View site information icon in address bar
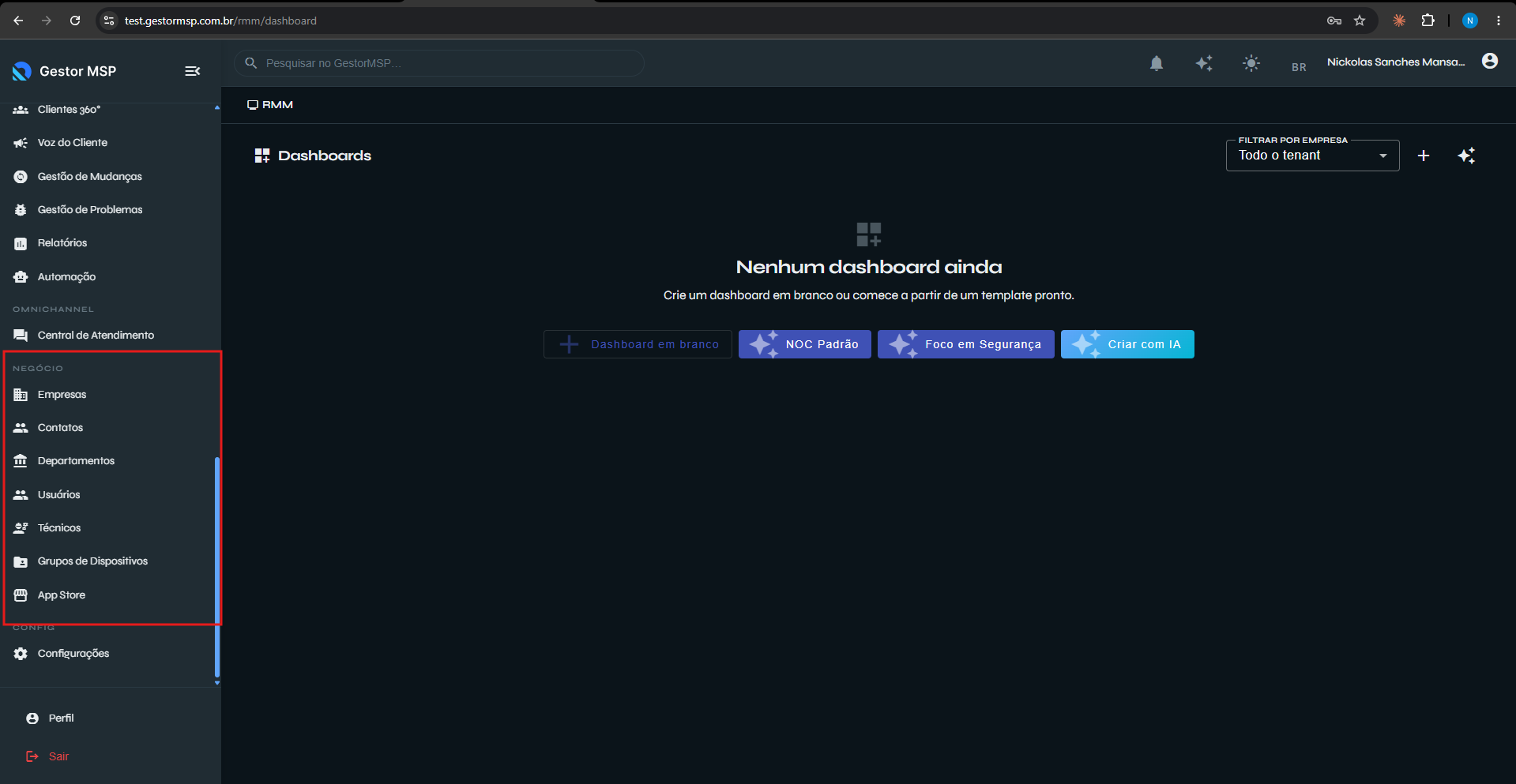Screen dimensions: 1516x784 coord(109,21)
